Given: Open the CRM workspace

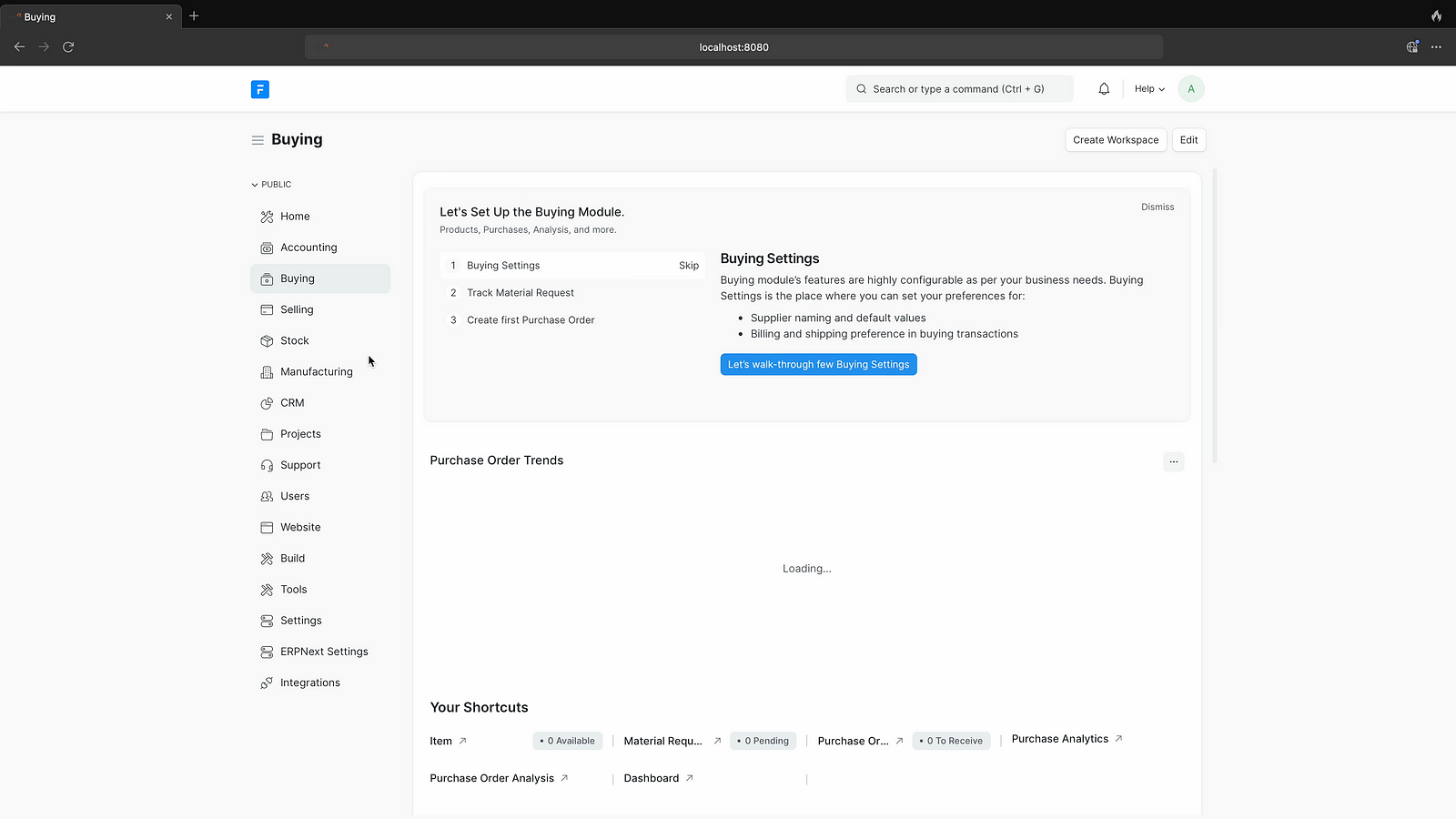Looking at the screenshot, I should [x=292, y=403].
